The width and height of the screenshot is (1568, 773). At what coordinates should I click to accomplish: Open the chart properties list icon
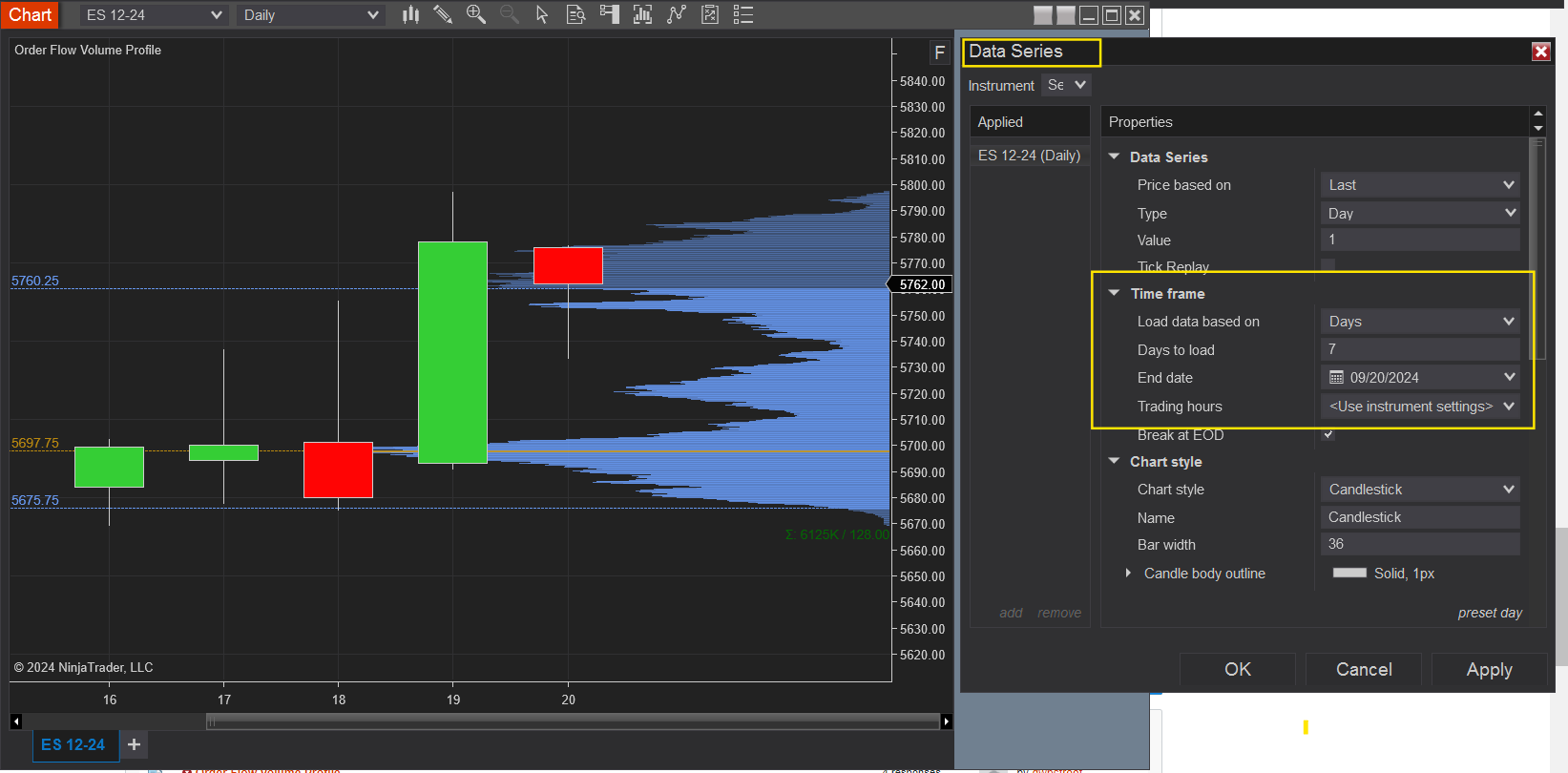coord(743,14)
